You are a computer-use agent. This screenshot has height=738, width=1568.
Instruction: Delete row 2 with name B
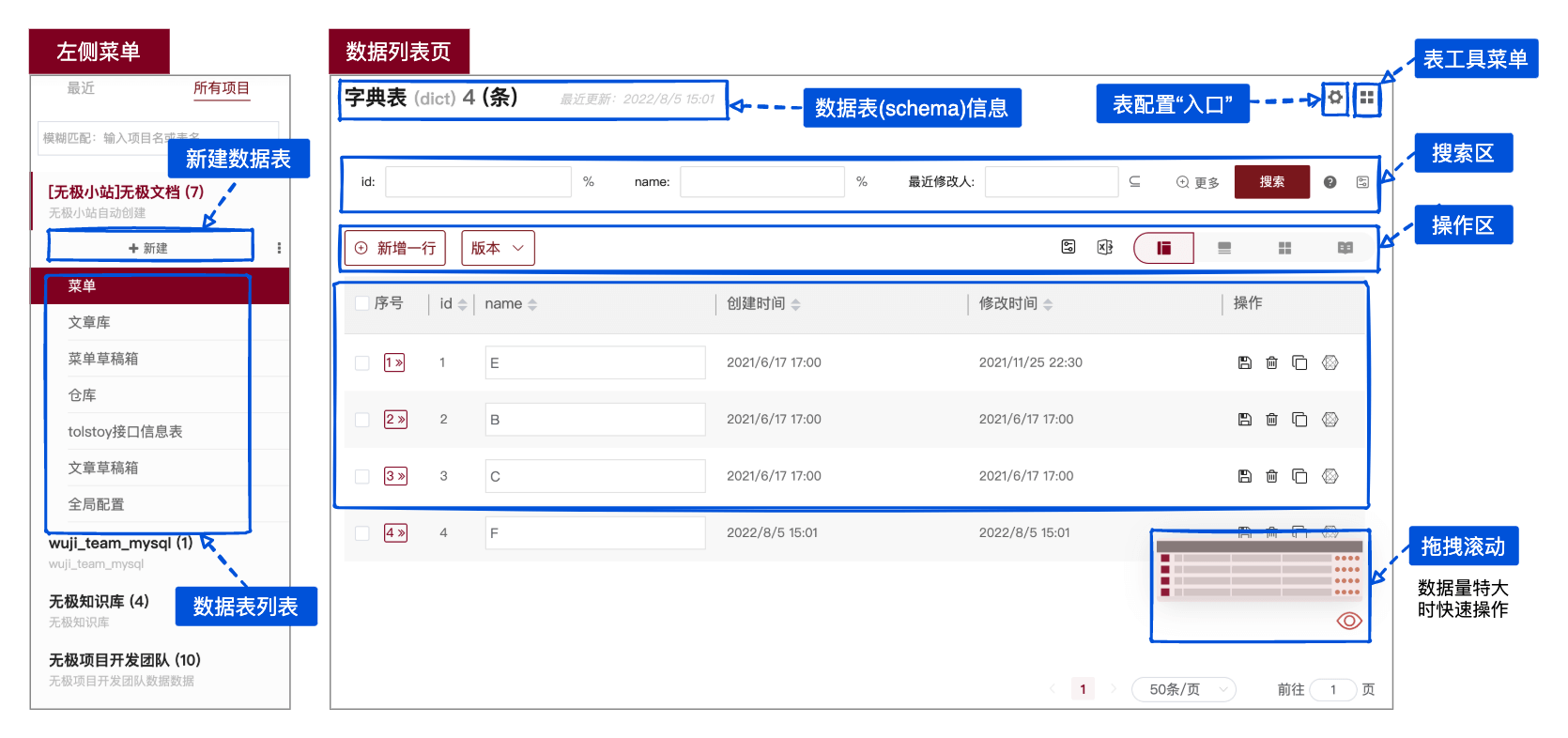1271,420
